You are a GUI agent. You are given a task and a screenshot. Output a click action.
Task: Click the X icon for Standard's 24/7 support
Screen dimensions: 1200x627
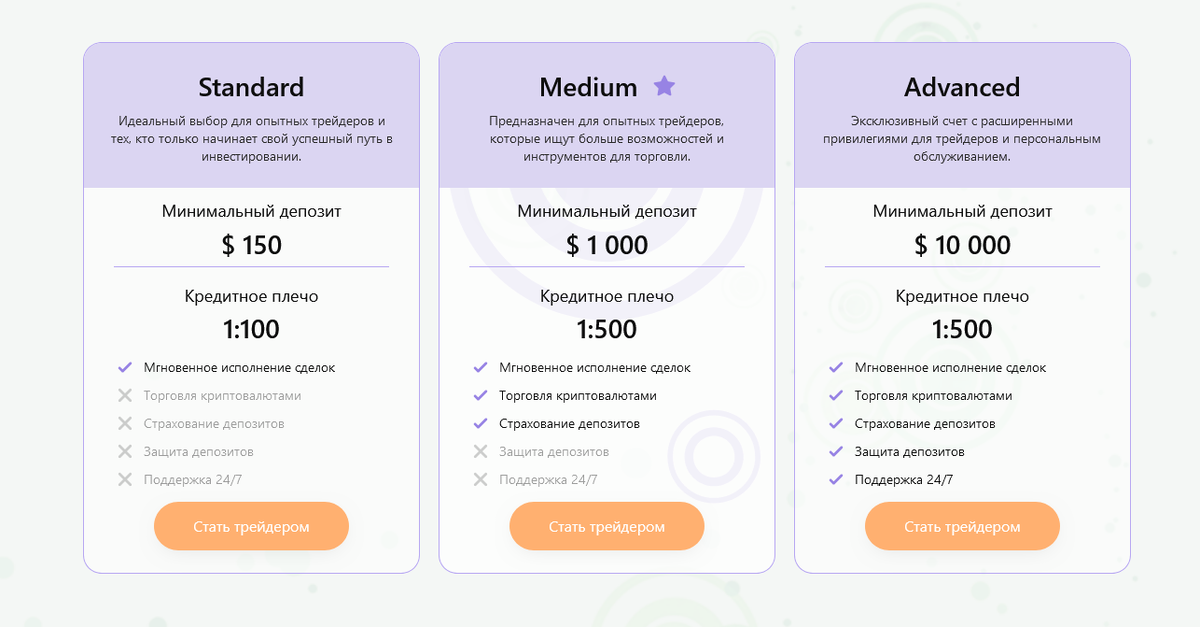point(125,479)
